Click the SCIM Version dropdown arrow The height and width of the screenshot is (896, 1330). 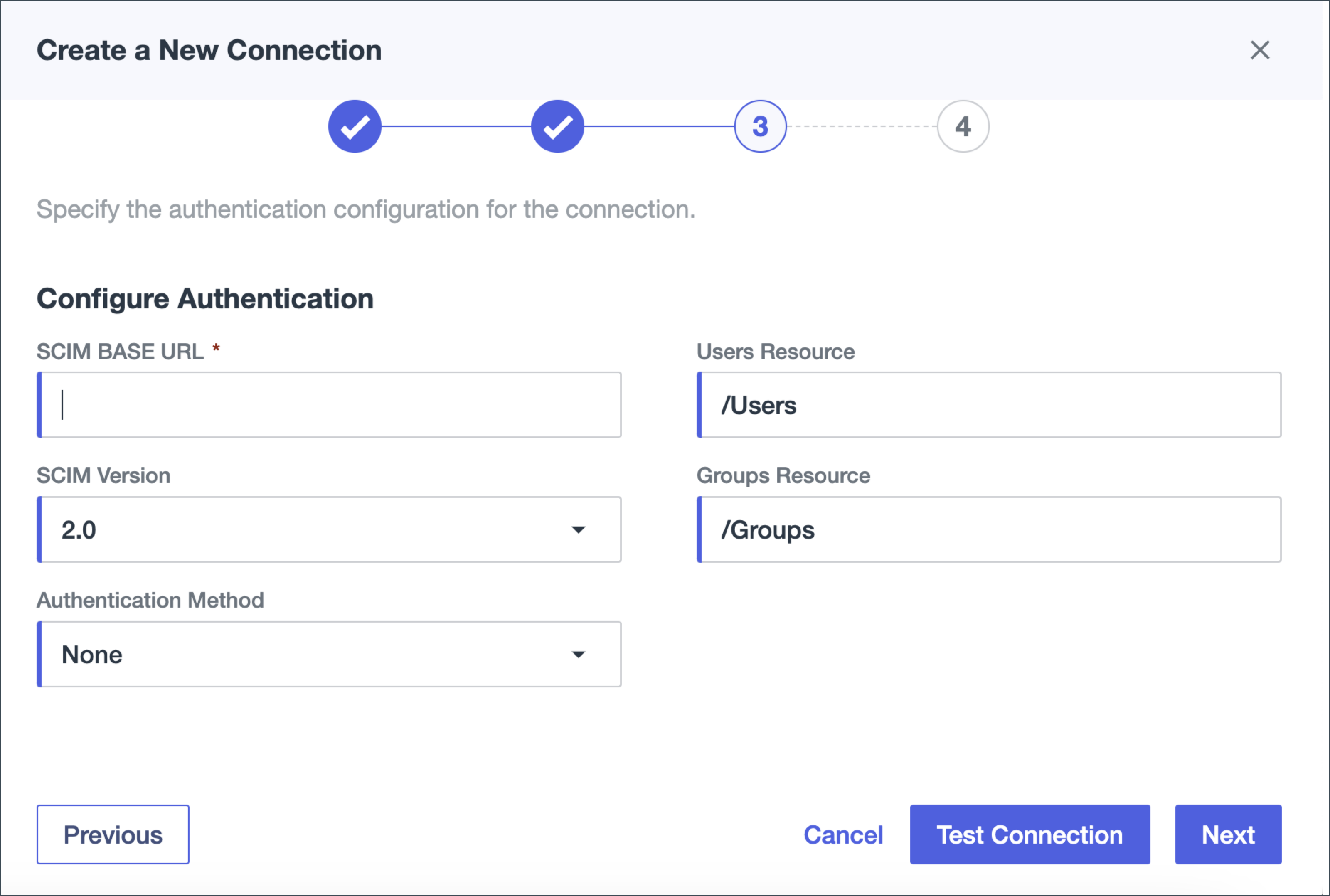[x=578, y=530]
